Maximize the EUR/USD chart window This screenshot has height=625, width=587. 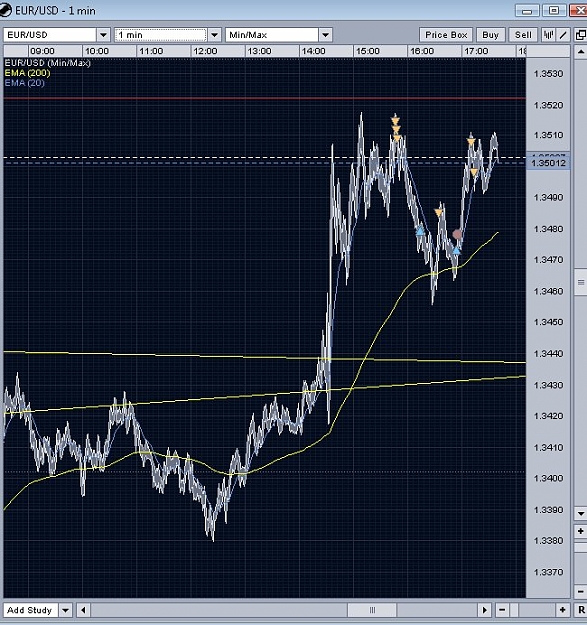(554, 10)
